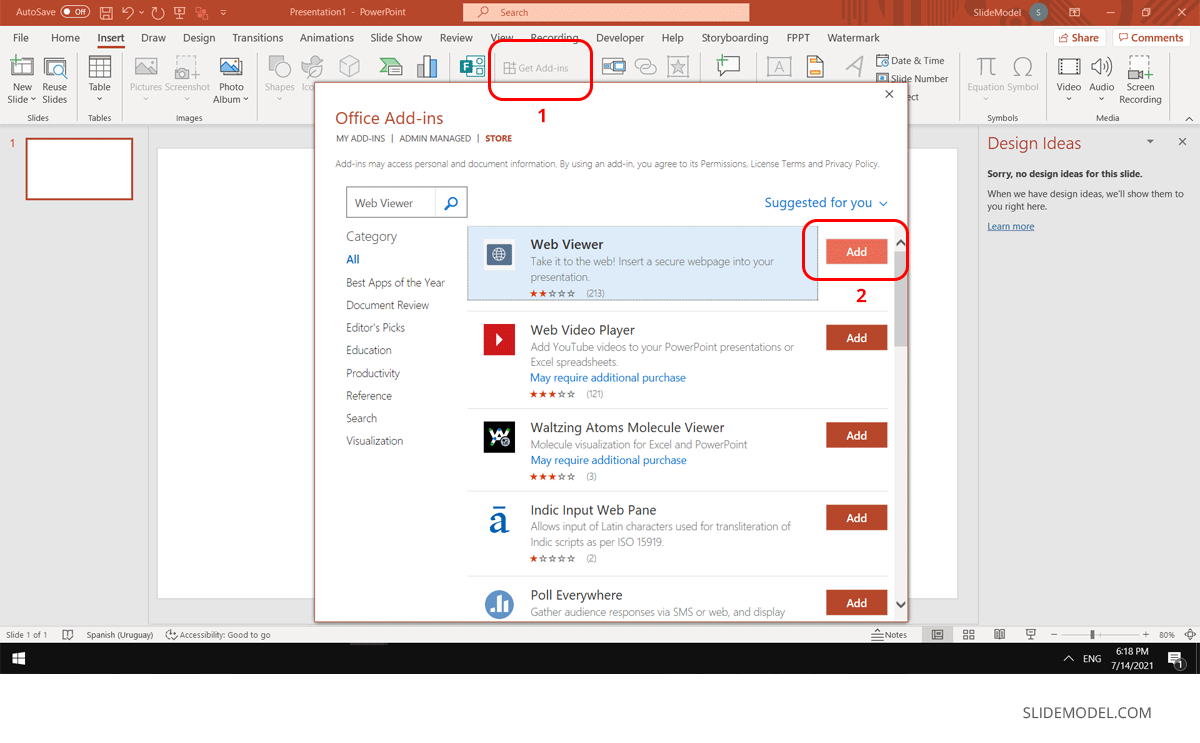The height and width of the screenshot is (743, 1200).
Task: Click the Symbol omega icon
Action: click(x=1022, y=67)
